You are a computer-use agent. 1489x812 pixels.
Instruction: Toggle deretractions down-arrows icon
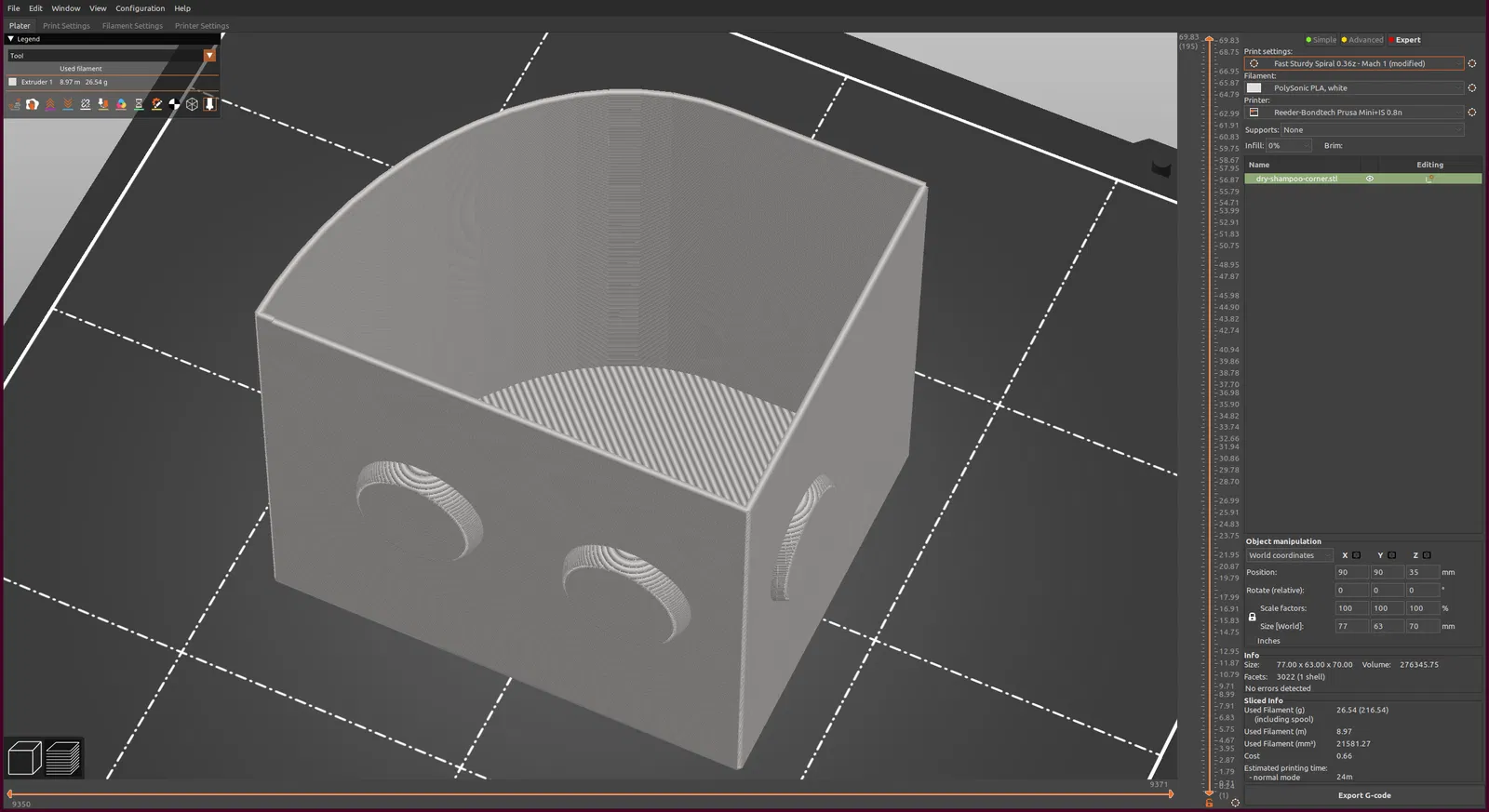tap(68, 104)
